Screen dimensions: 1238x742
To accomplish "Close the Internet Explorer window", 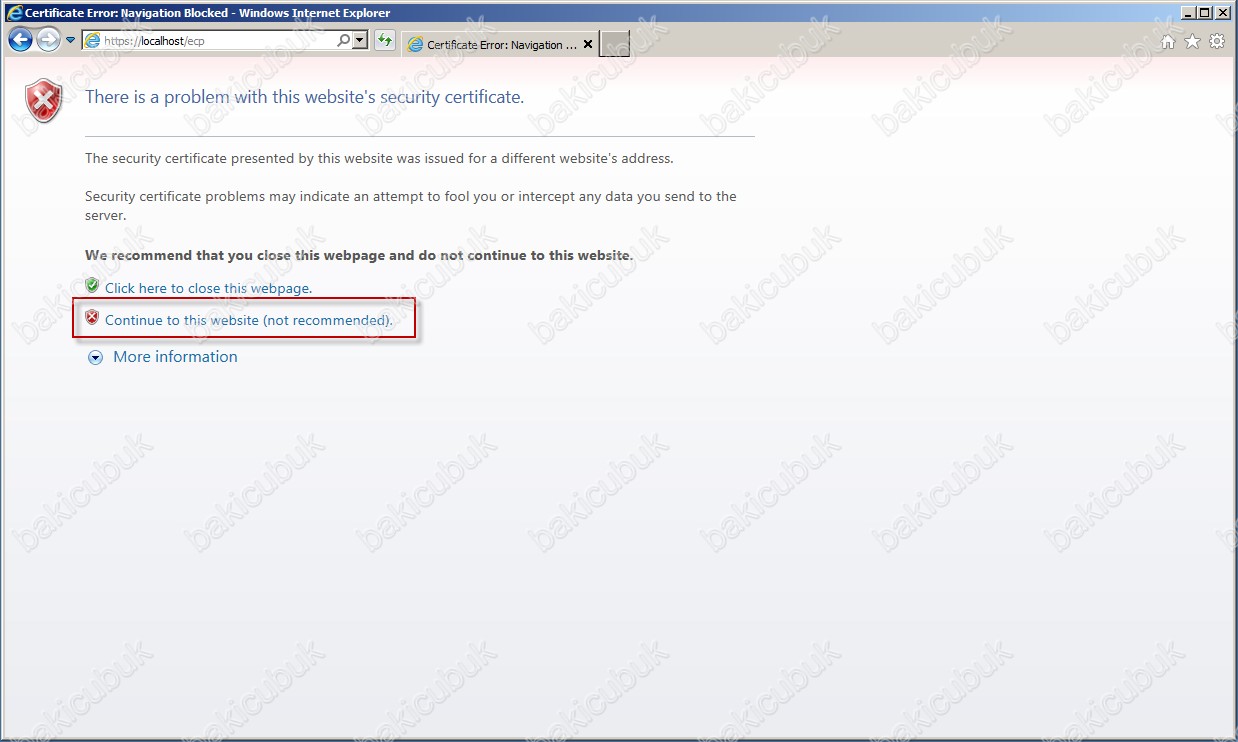I will coord(1222,13).
